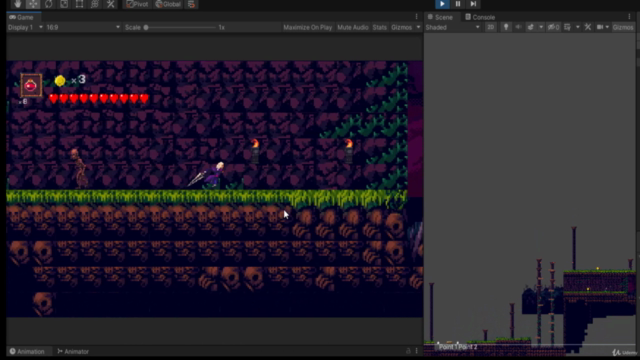This screenshot has height=360, width=640.
Task: Open the 16:9 aspect ratio dropdown
Action: click(83, 27)
